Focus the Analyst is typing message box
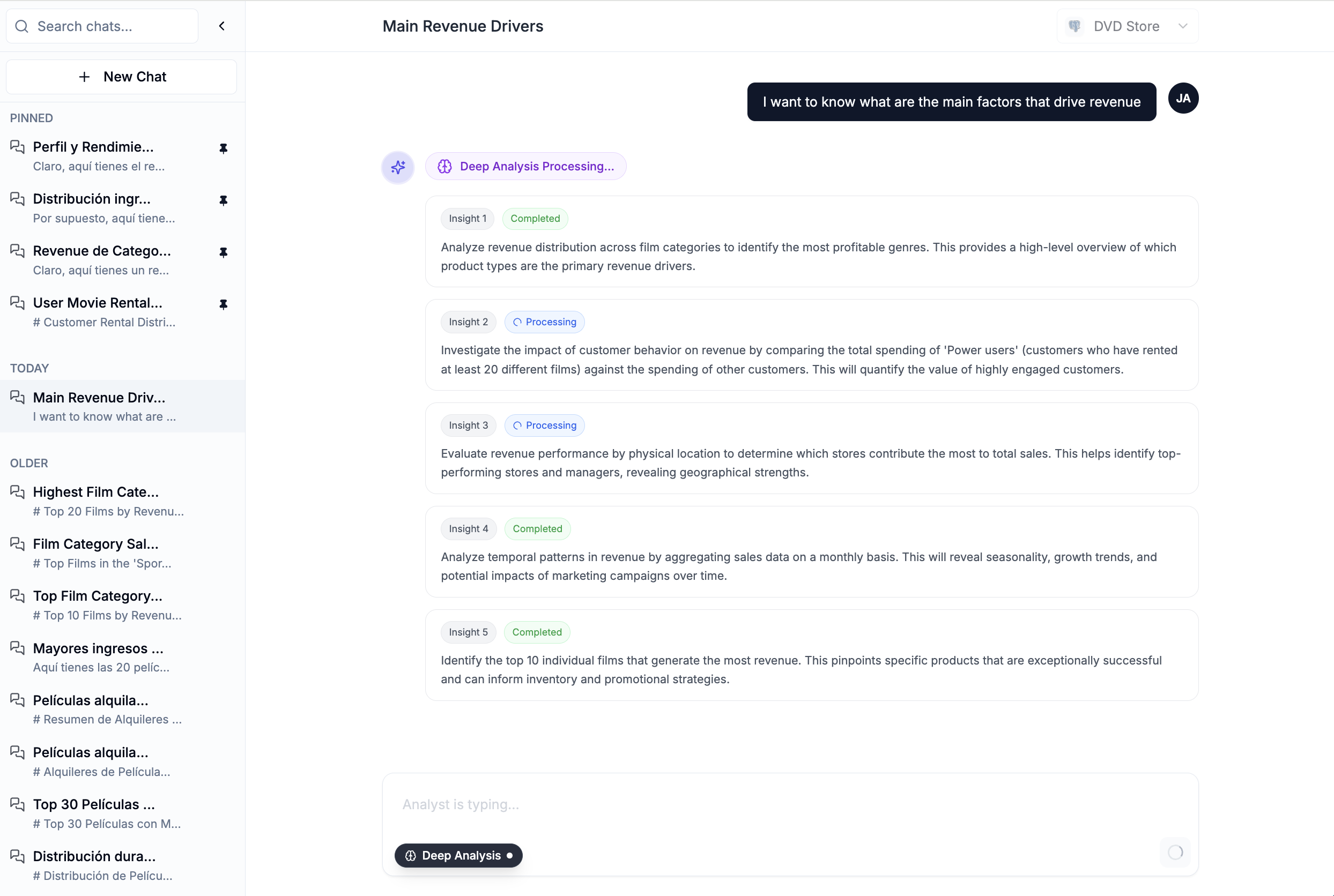The height and width of the screenshot is (896, 1334). click(x=789, y=804)
